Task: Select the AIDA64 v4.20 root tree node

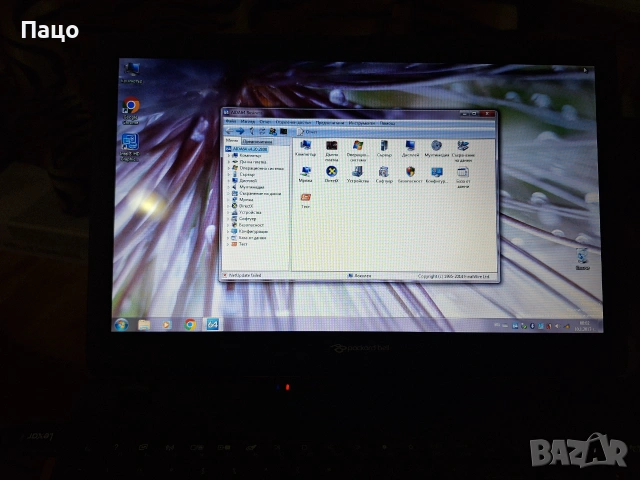Action: [x=247, y=149]
